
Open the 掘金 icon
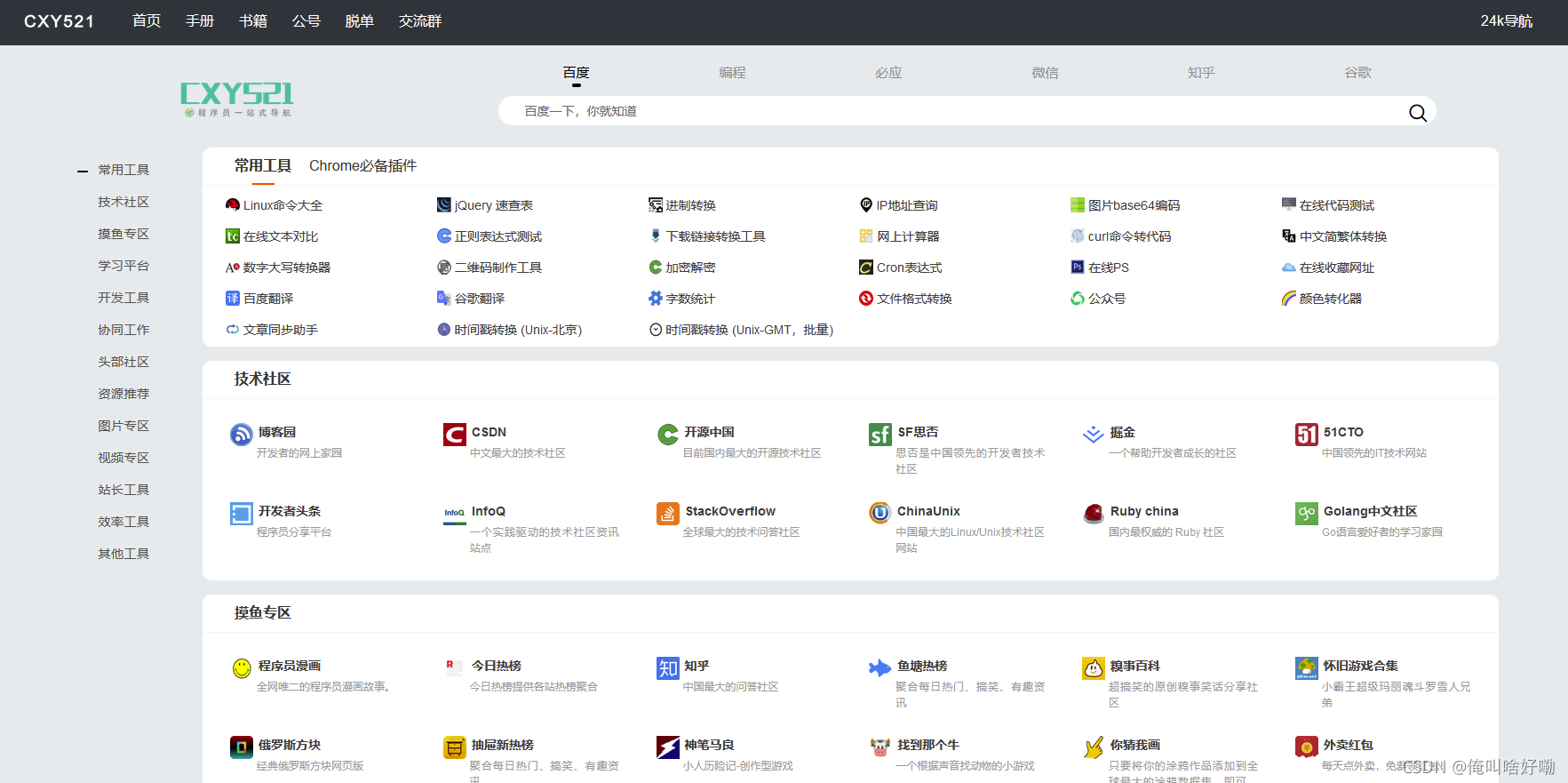click(x=1094, y=434)
